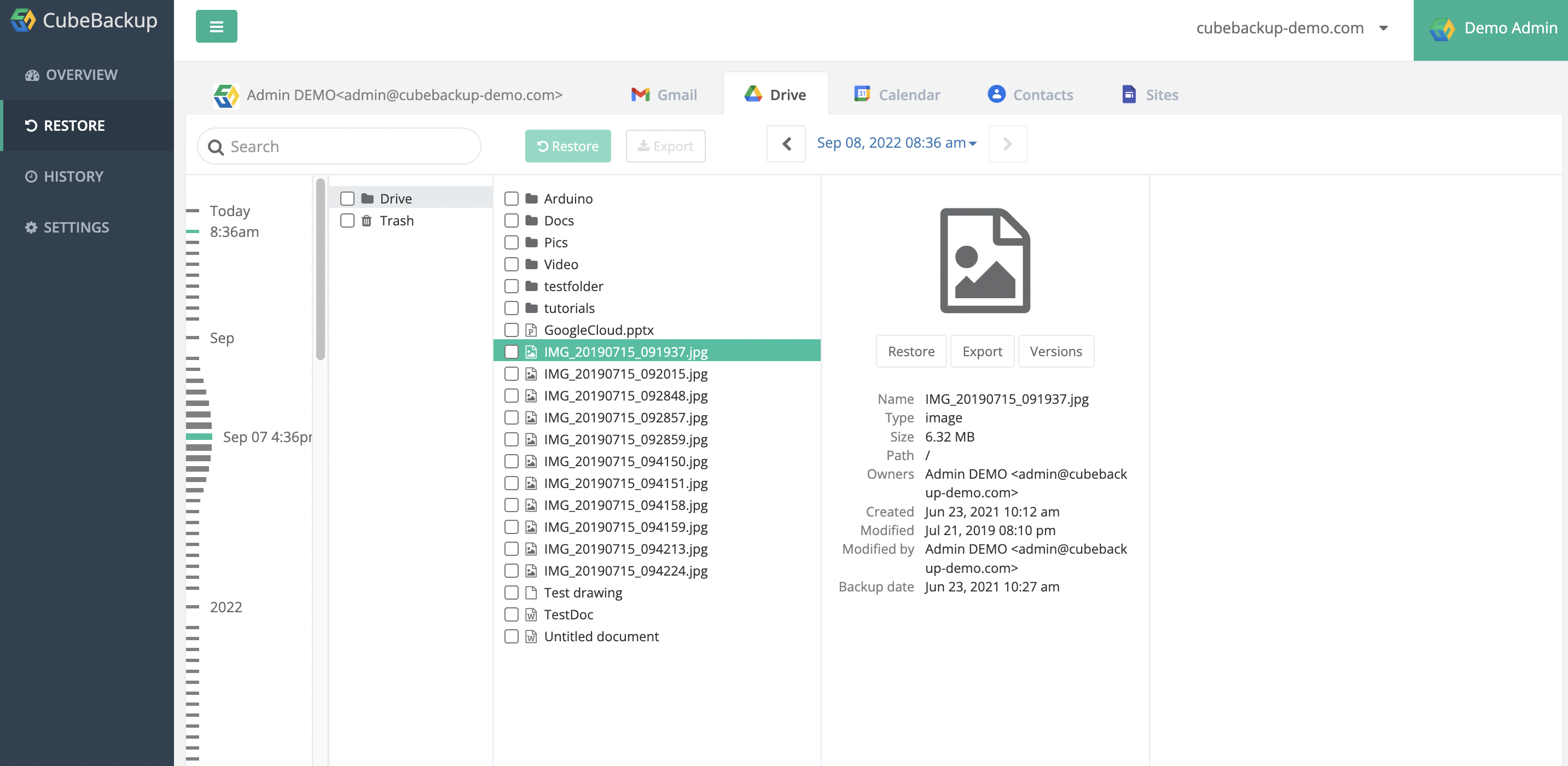
Task: Click the Restore button for selected file
Action: pyautogui.click(x=911, y=351)
